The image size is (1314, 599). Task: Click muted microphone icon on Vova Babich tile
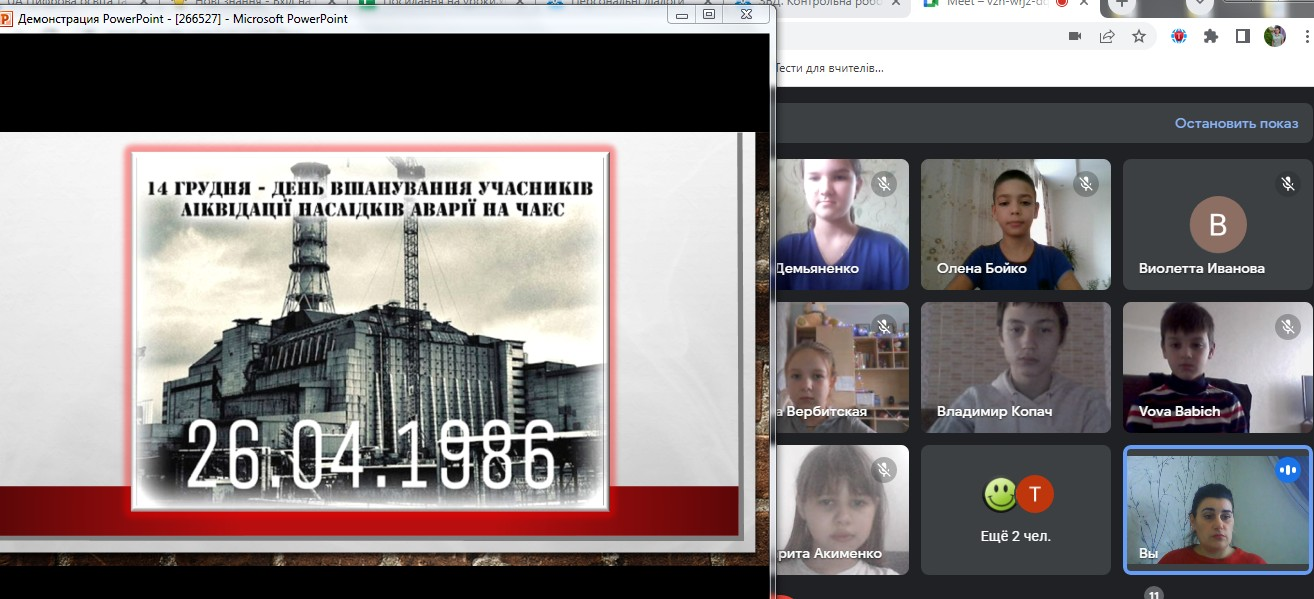1287,327
